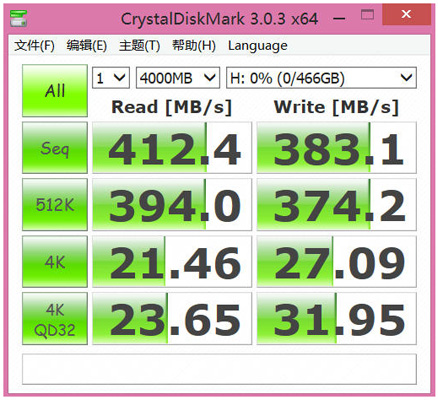Click the 4K QD32 write result 31.95

click(x=337, y=319)
